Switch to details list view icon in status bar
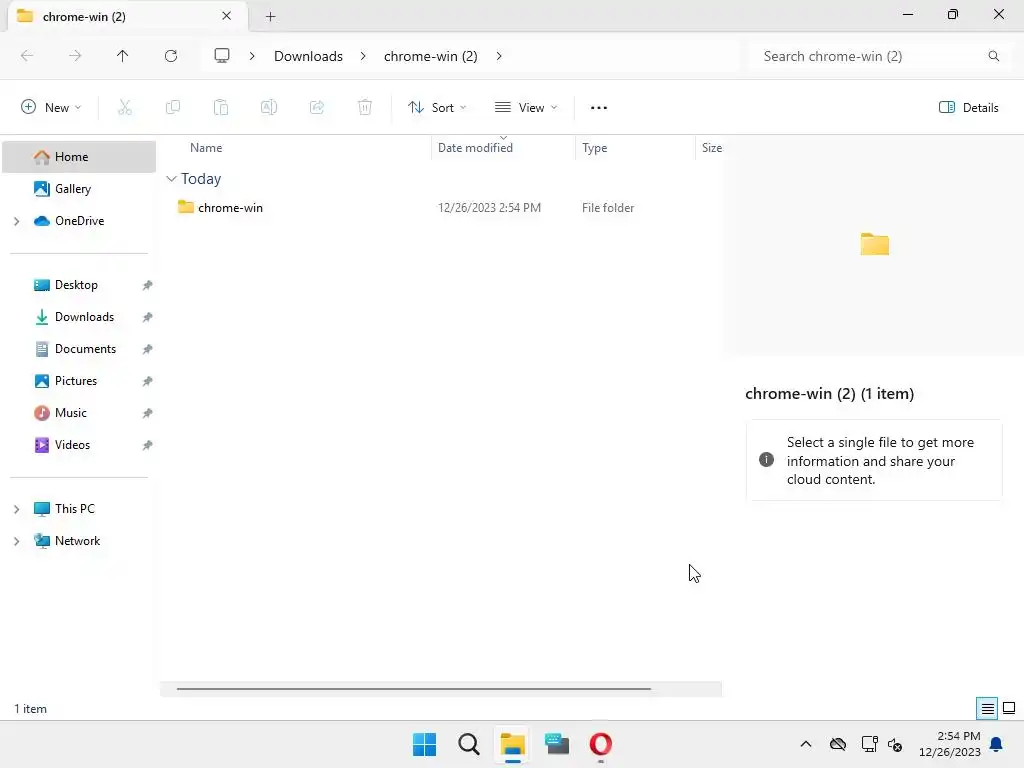Image resolution: width=1024 pixels, height=768 pixels. click(x=987, y=709)
